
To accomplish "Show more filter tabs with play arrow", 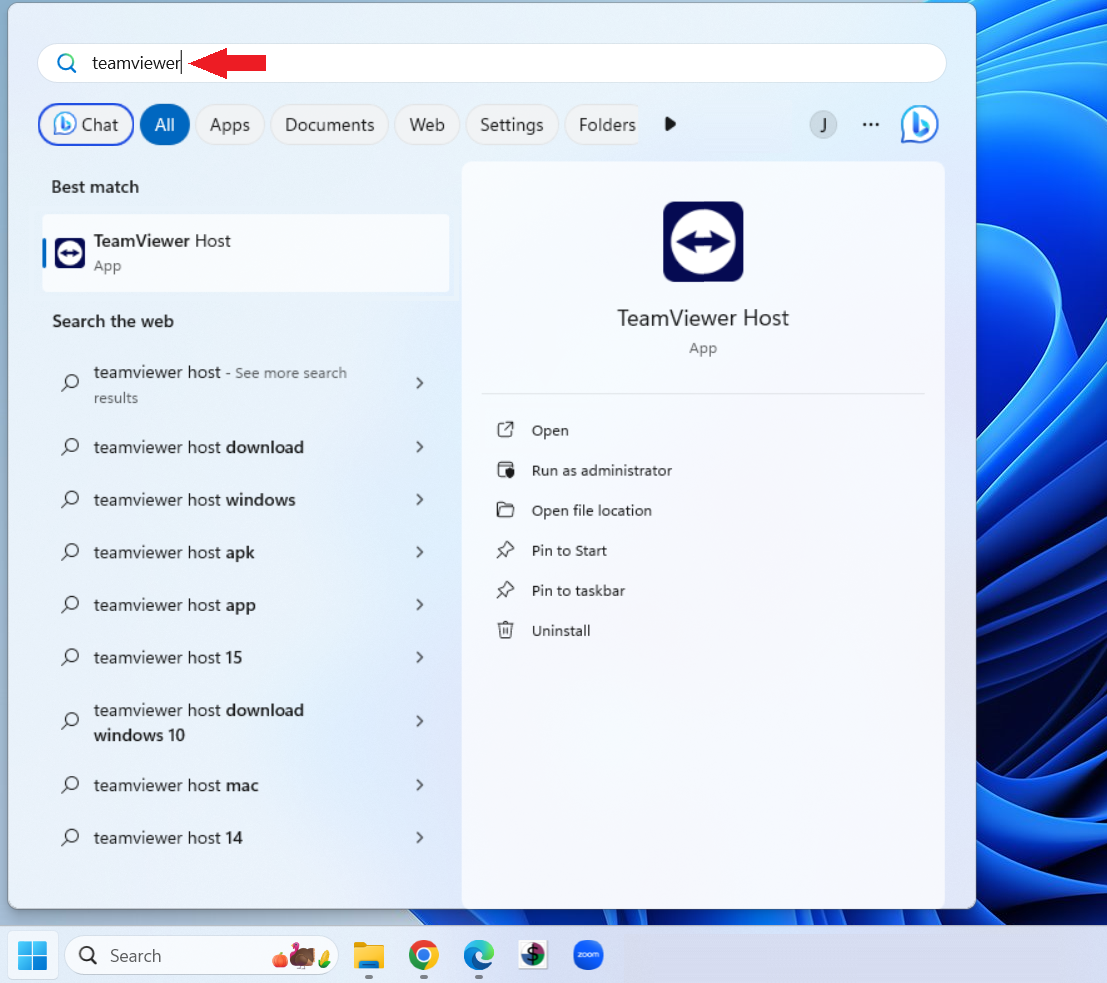I will (x=670, y=124).
